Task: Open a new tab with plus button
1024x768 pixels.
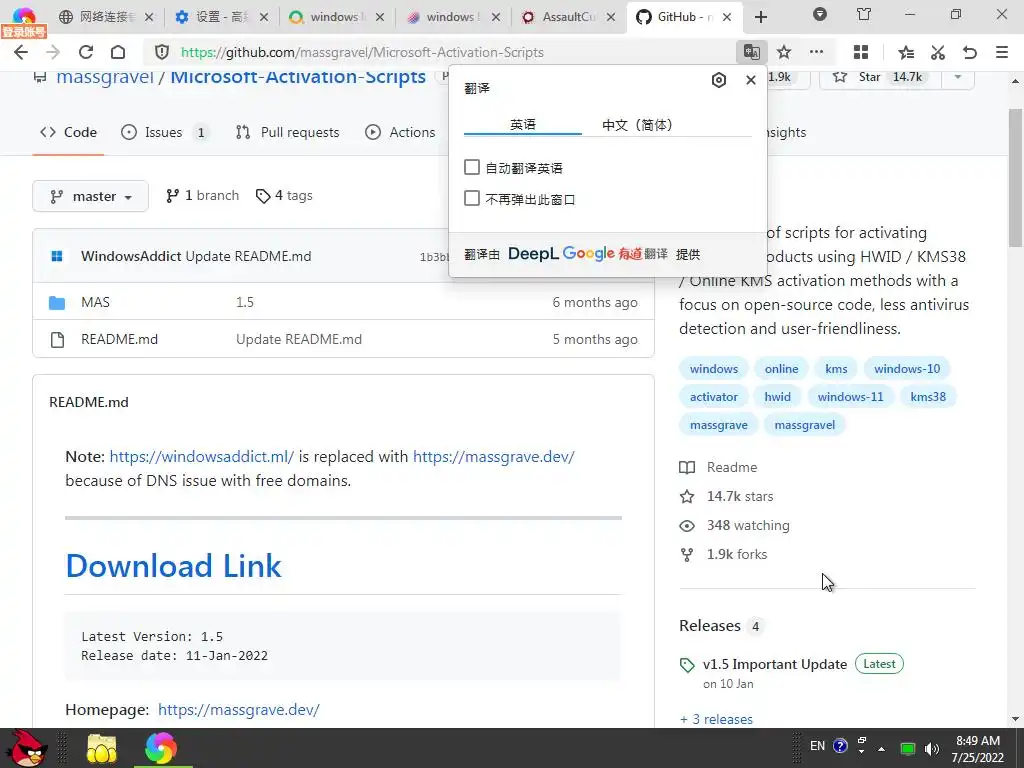Action: click(x=761, y=17)
